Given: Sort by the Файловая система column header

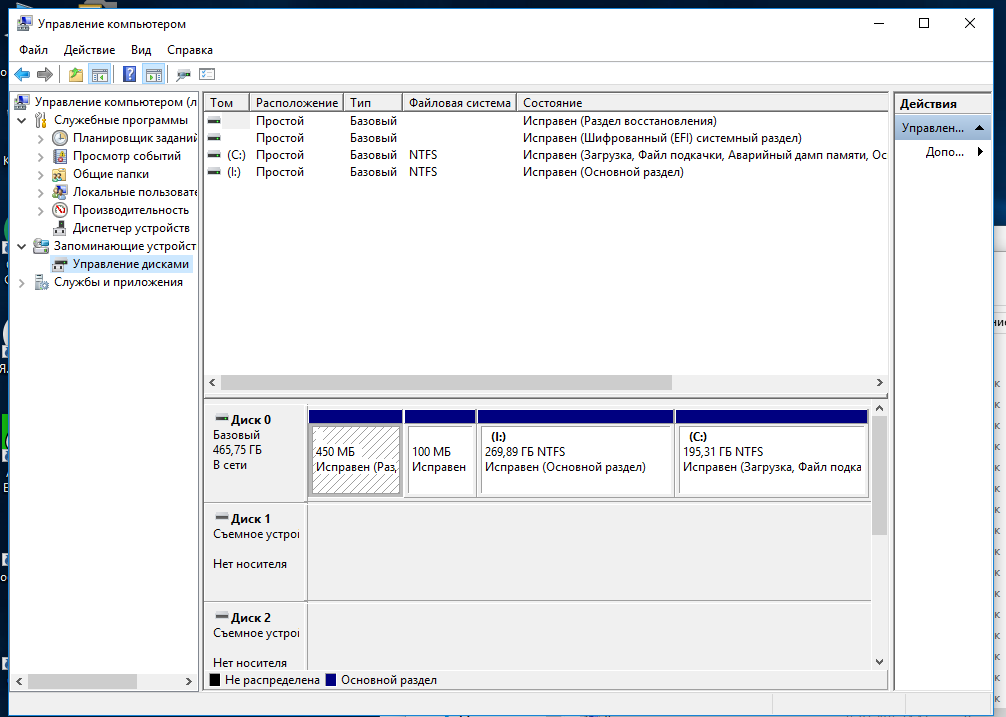Looking at the screenshot, I should coord(460,103).
